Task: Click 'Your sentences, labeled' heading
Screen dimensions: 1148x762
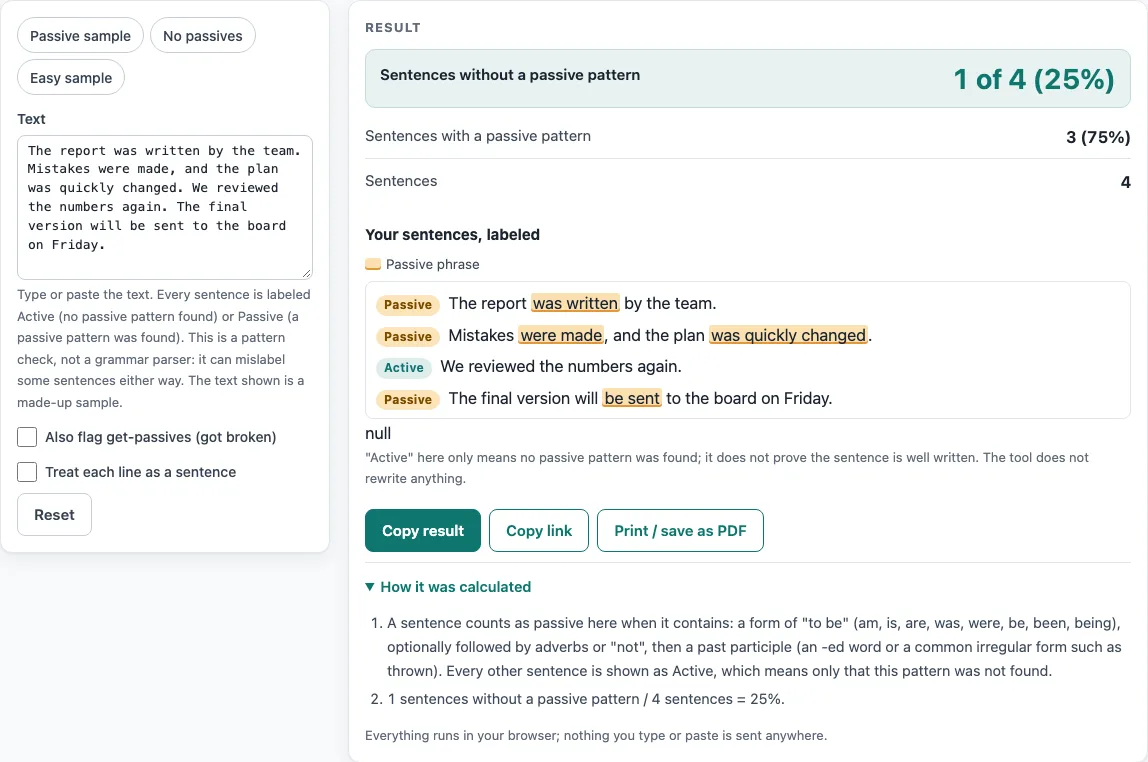Action: [x=452, y=235]
